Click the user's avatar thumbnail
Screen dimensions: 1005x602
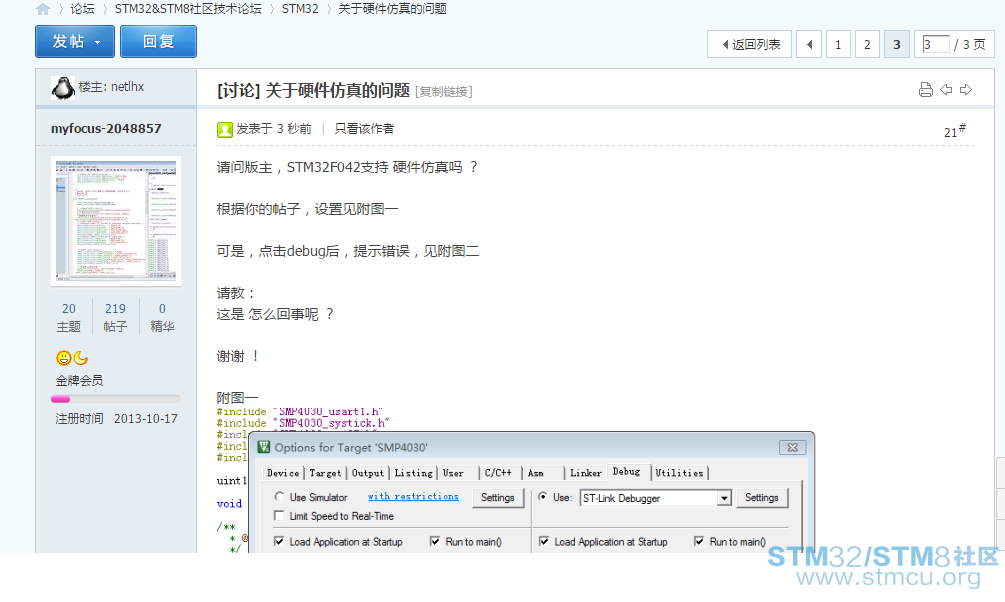pos(116,221)
